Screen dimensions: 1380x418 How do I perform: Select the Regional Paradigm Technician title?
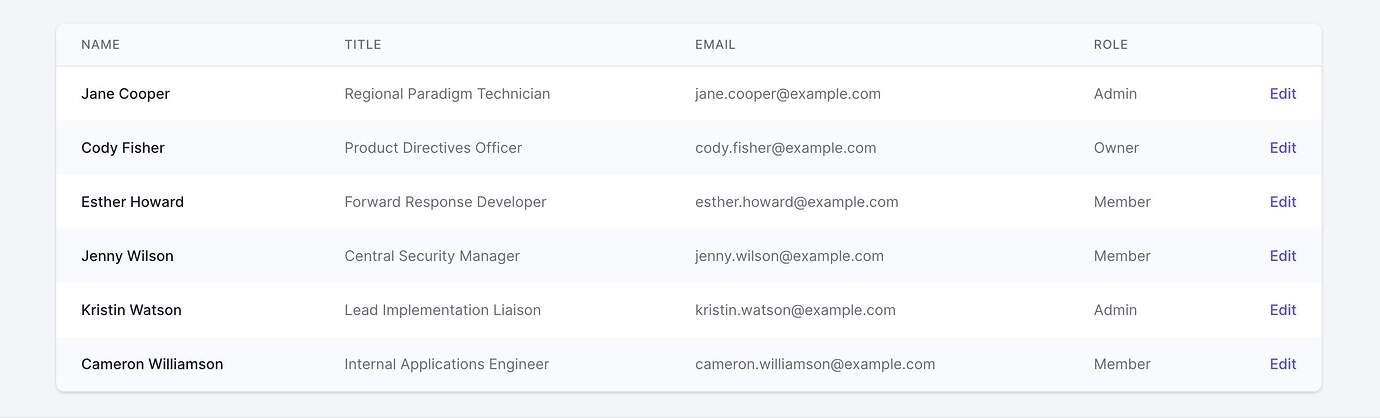click(447, 94)
